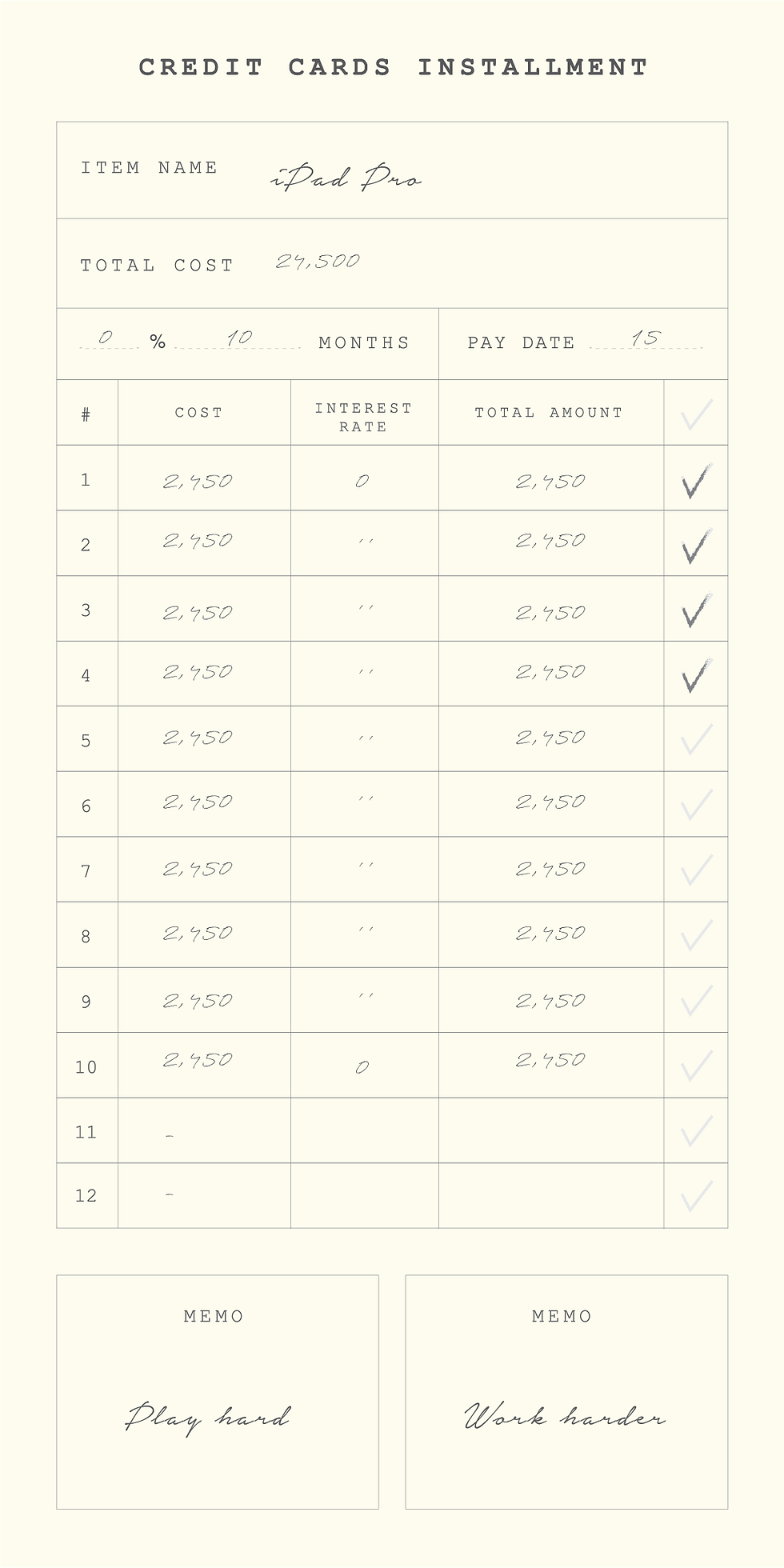This screenshot has width=784, height=1568.
Task: Click the header checkmark column icon
Action: click(x=696, y=414)
